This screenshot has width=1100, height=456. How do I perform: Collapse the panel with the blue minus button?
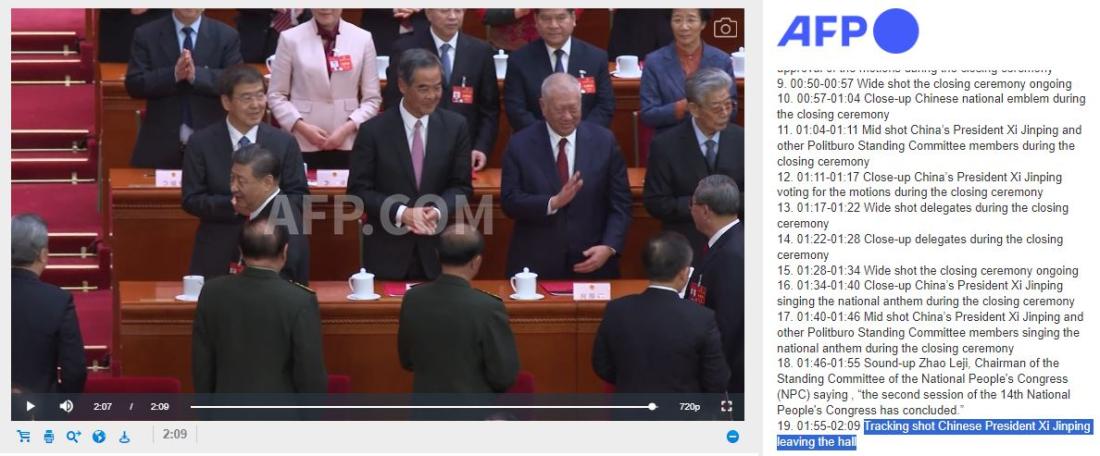(732, 436)
